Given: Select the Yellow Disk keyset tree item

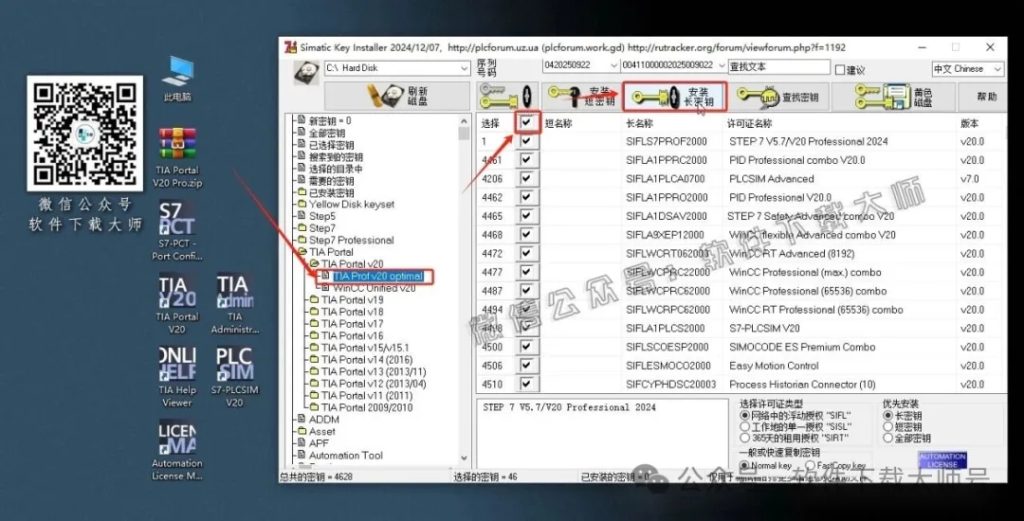Looking at the screenshot, I should [x=351, y=204].
